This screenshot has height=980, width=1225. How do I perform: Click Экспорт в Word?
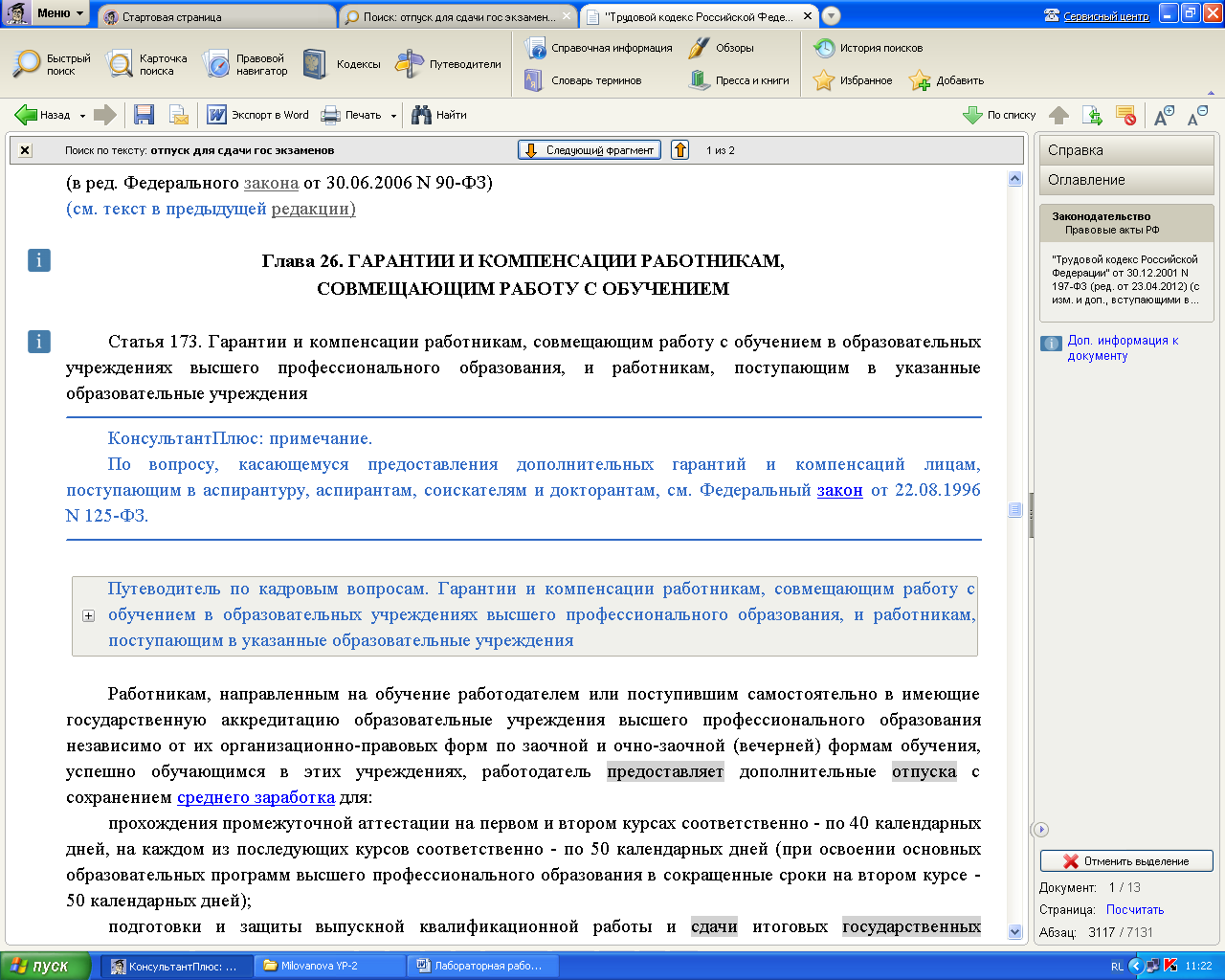point(258,115)
